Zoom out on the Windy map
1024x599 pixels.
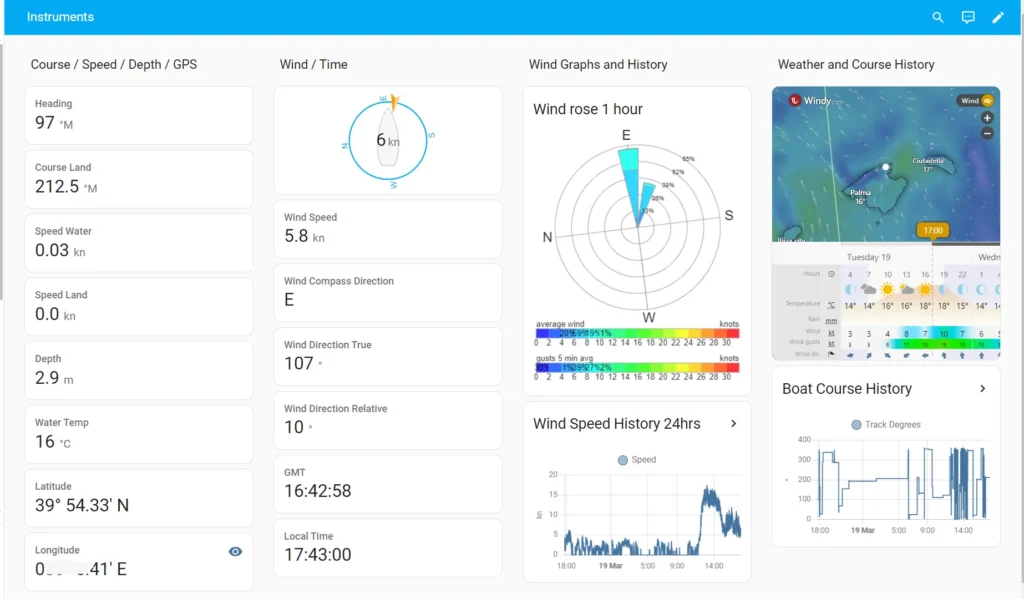(987, 133)
